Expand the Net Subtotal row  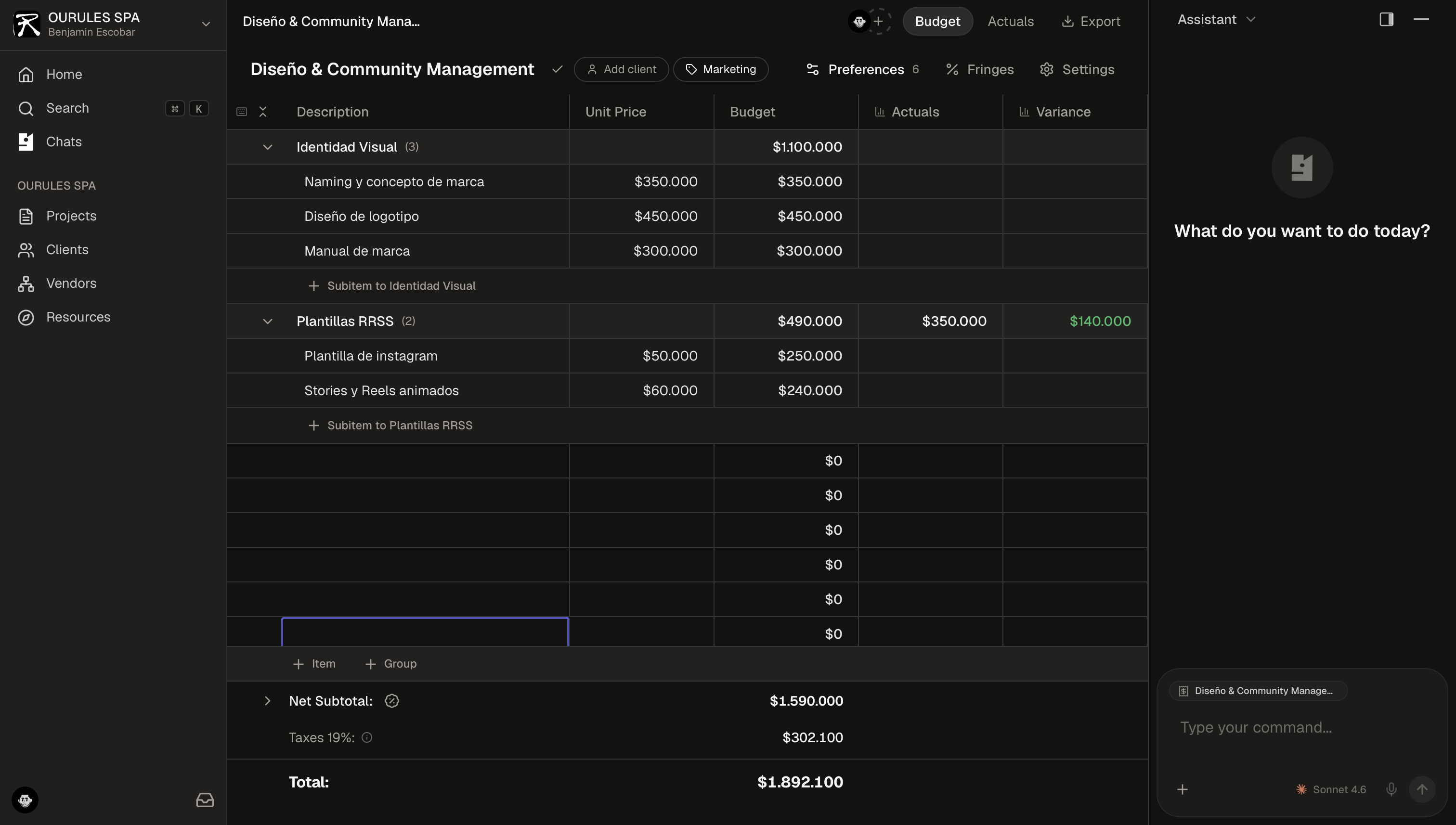click(268, 701)
